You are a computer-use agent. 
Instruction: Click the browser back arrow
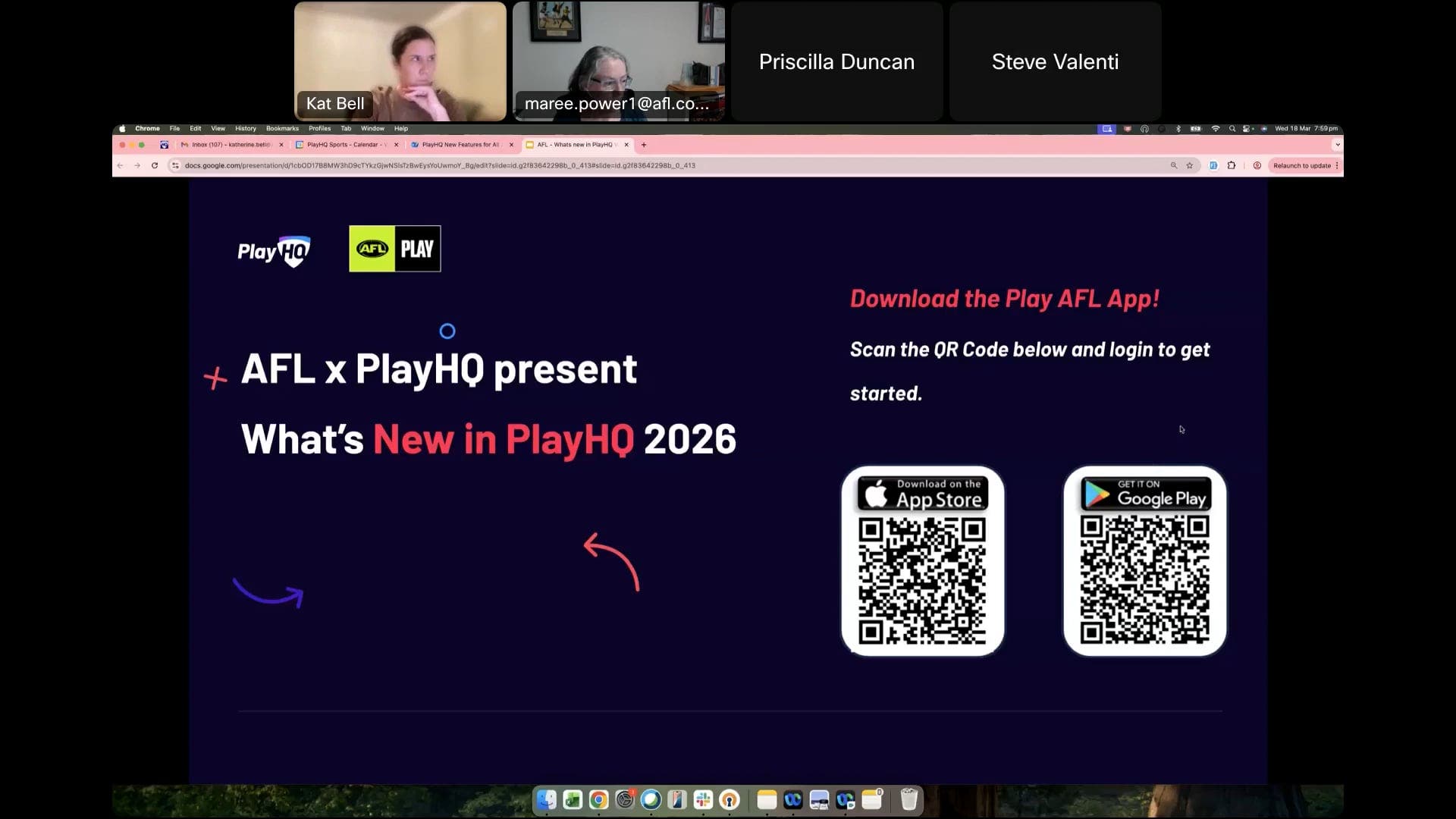pyautogui.click(x=120, y=165)
